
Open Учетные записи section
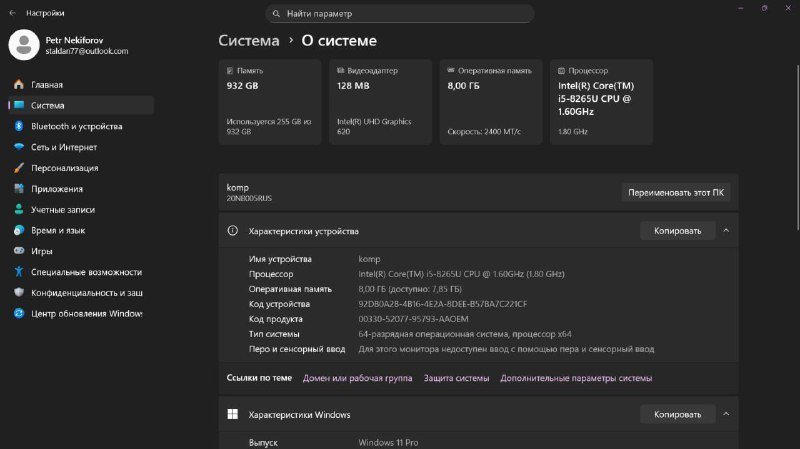point(62,210)
